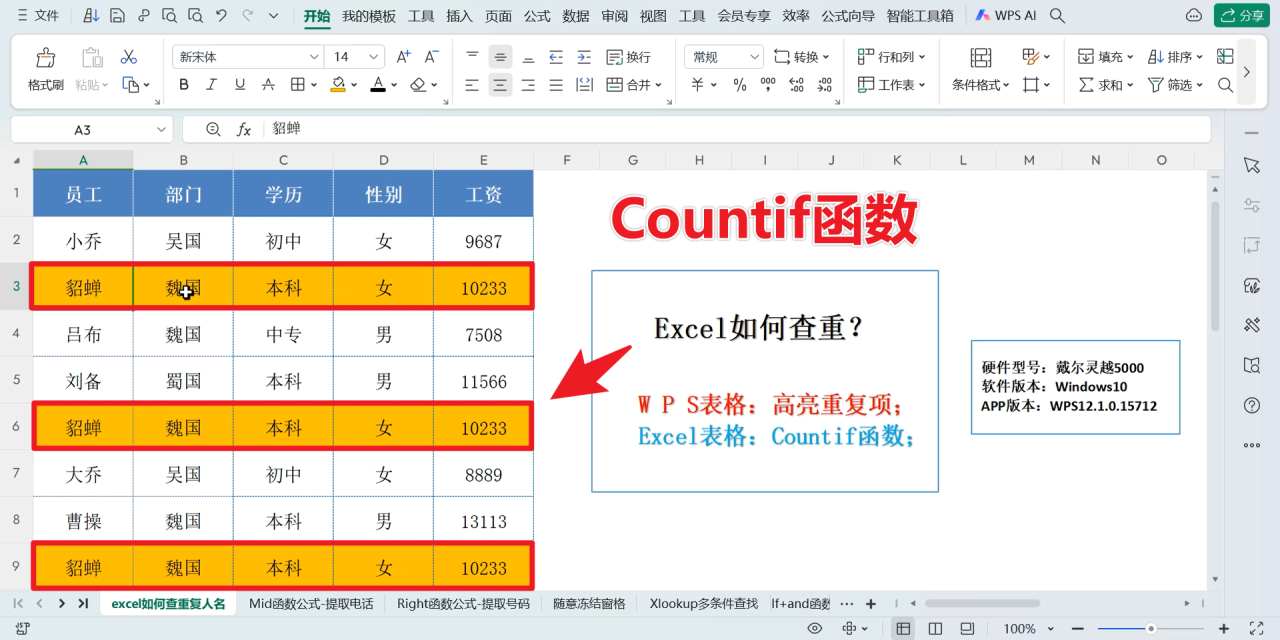Toggle middle vertical alignment
1280x640 pixels.
[500, 57]
